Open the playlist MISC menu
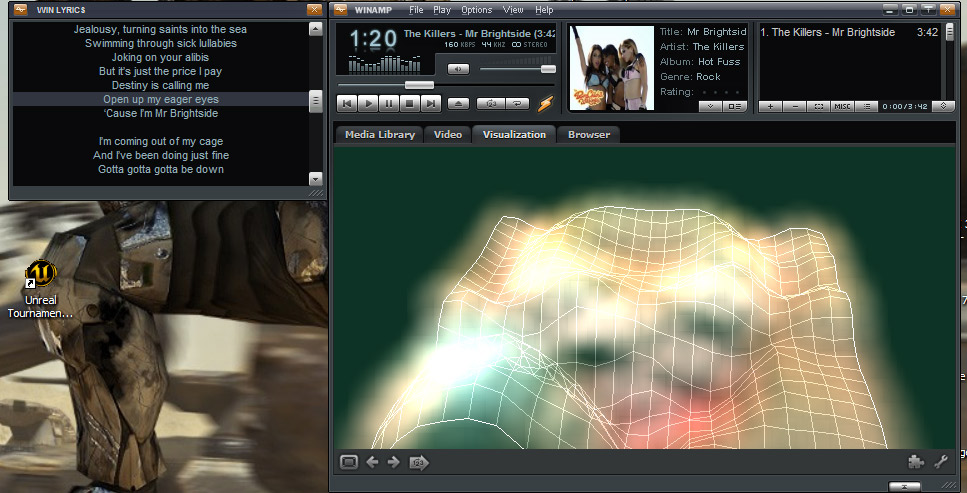 coord(842,106)
